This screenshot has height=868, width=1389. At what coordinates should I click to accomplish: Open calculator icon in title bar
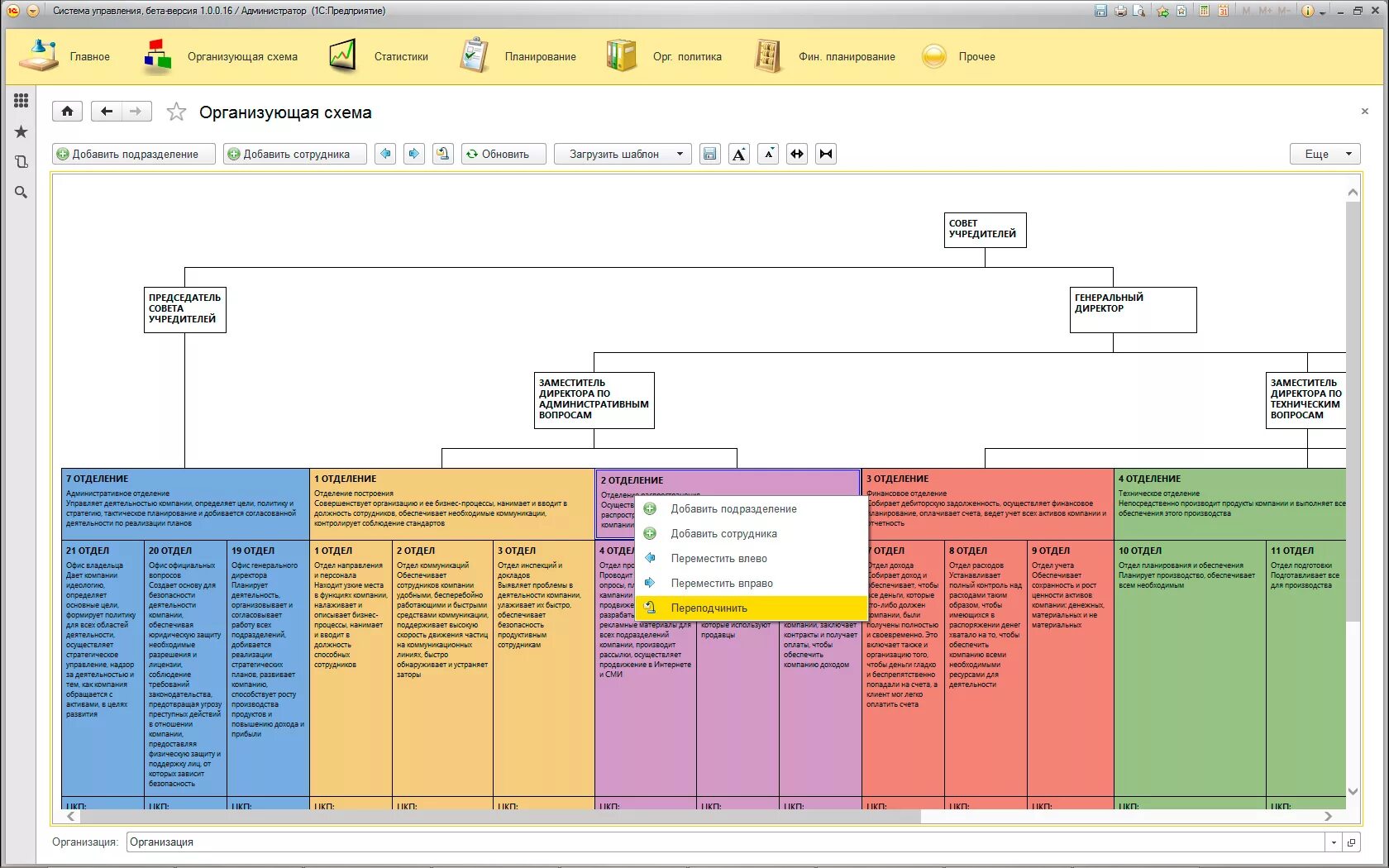1204,11
